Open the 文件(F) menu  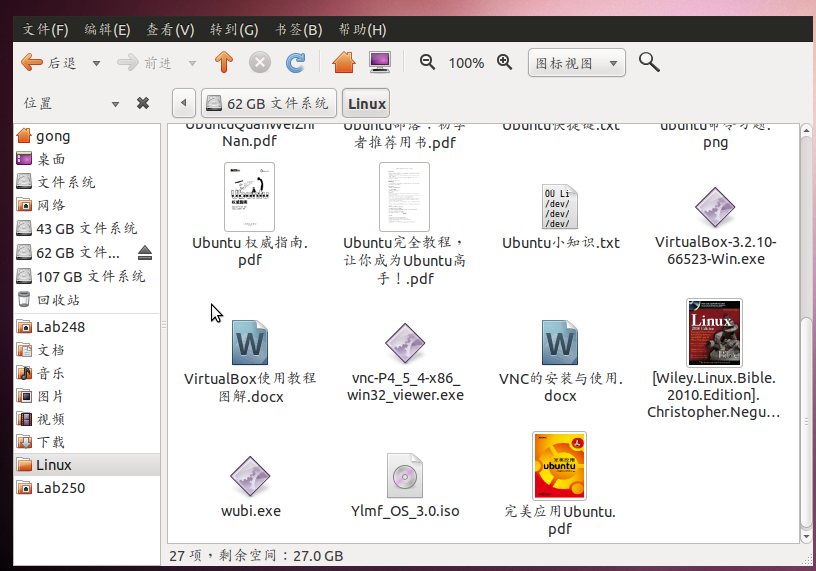point(45,30)
